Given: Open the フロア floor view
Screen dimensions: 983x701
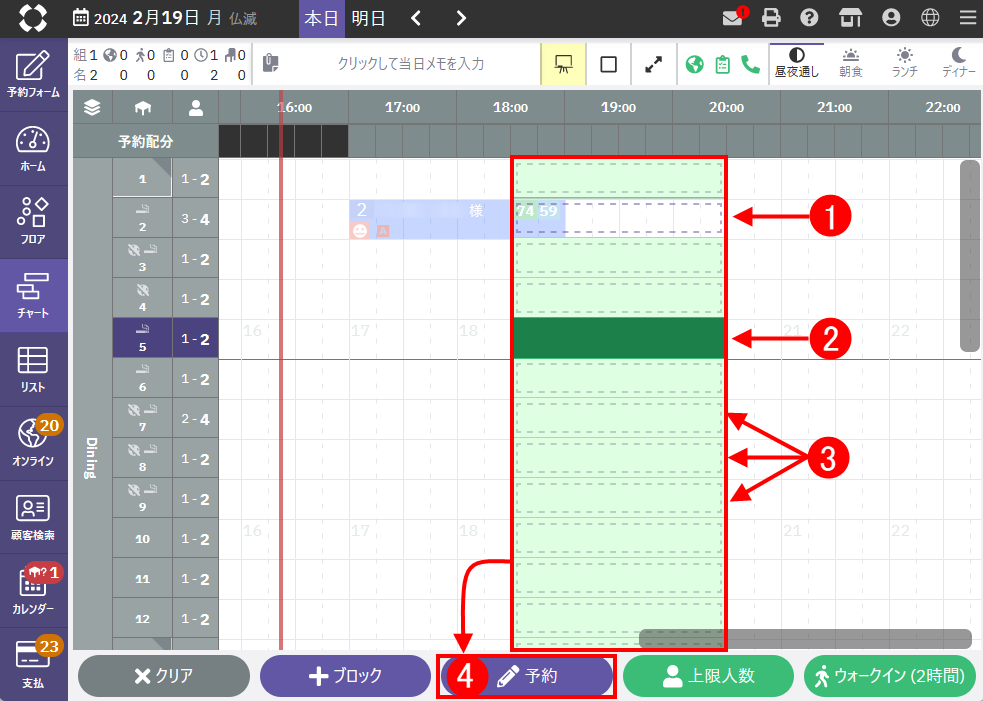Looking at the screenshot, I should pyautogui.click(x=33, y=220).
